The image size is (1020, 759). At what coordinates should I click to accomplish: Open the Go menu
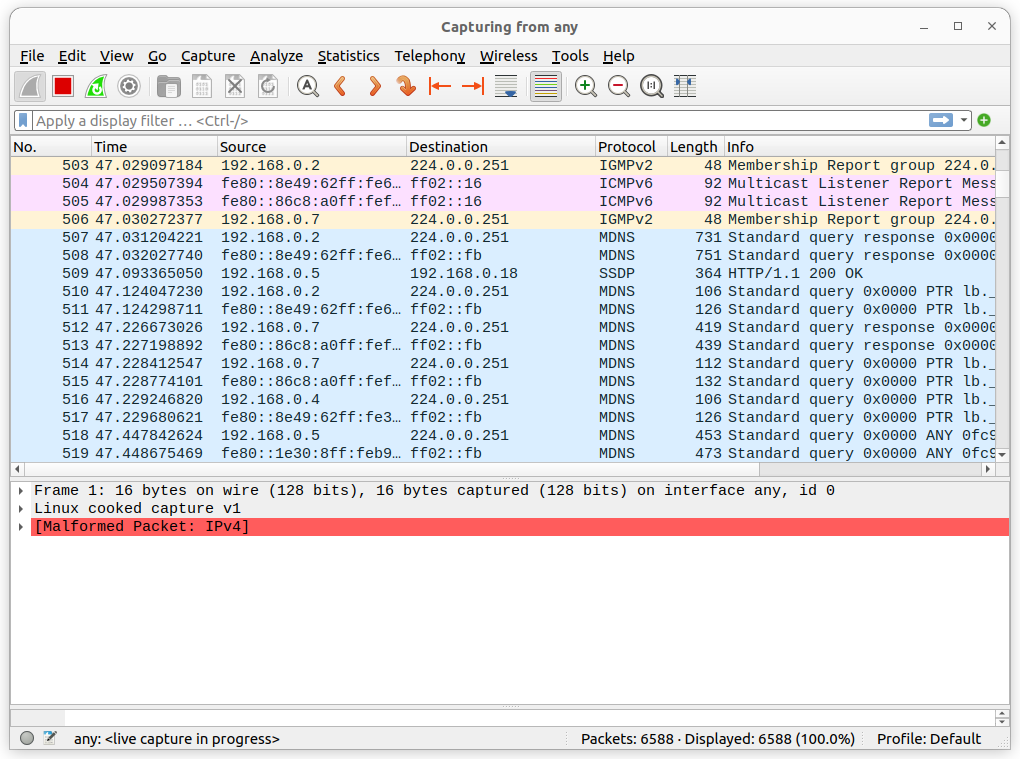(x=157, y=56)
